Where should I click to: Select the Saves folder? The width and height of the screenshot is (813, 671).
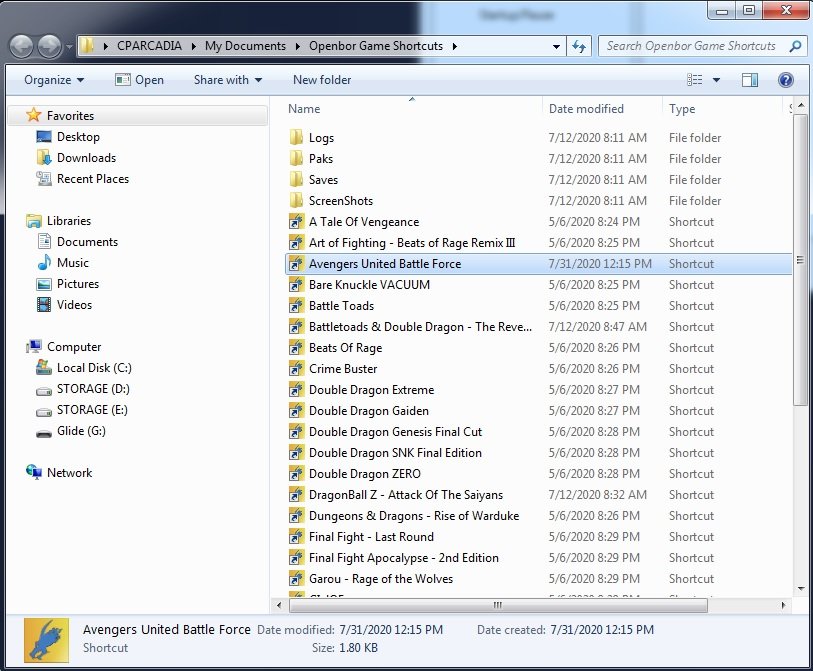coord(538,179)
